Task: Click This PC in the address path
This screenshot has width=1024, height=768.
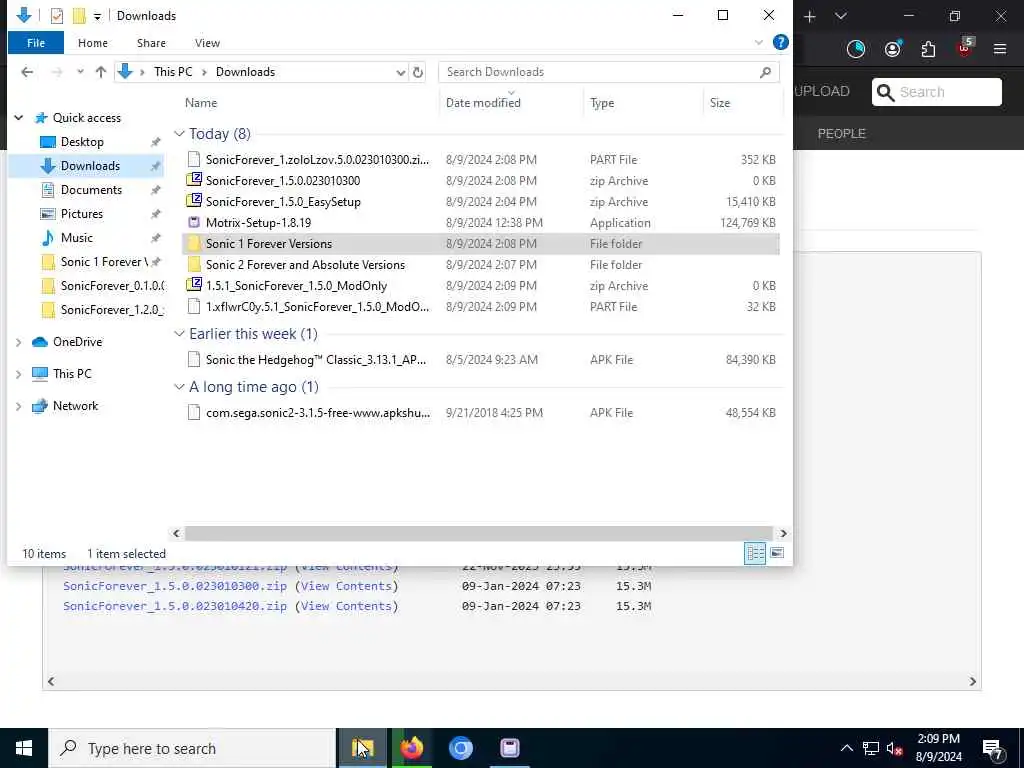Action: tap(173, 72)
